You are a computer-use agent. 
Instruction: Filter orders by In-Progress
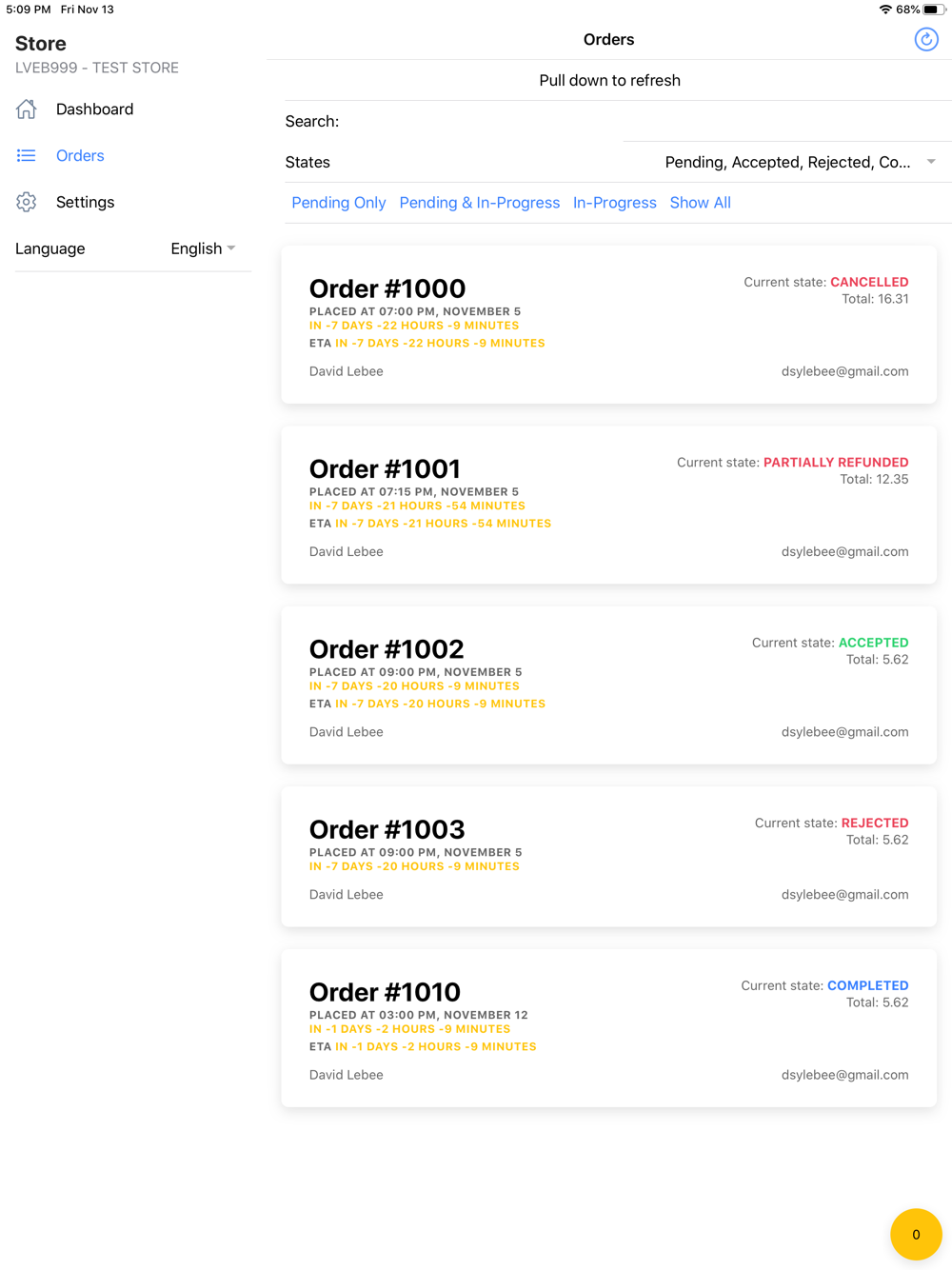point(614,203)
